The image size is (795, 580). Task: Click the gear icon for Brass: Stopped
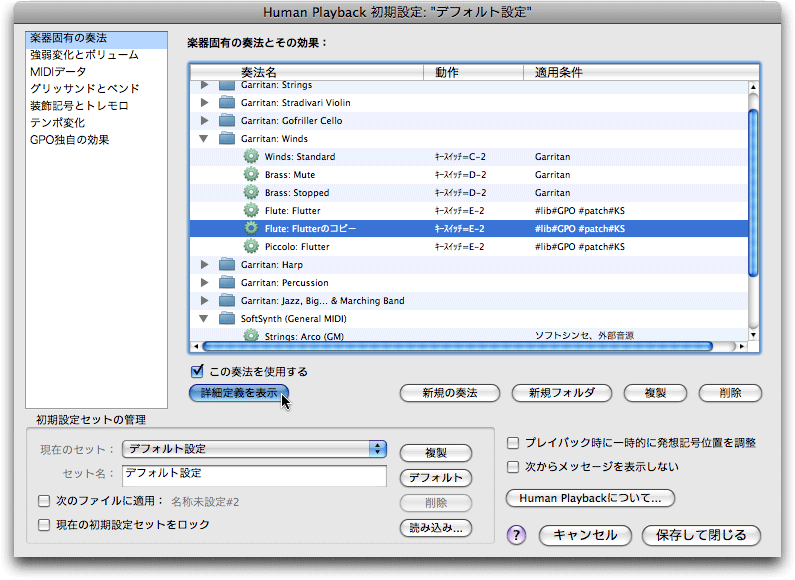click(x=251, y=192)
